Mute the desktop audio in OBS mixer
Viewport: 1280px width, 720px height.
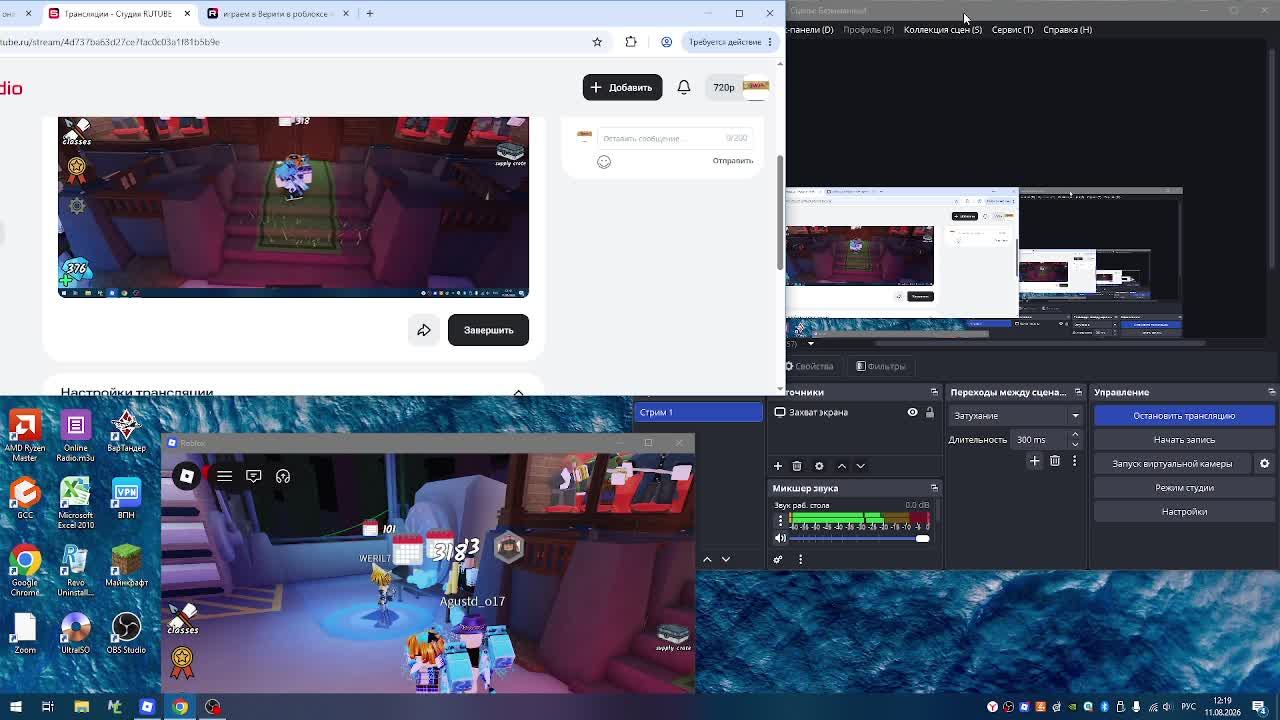click(x=780, y=539)
